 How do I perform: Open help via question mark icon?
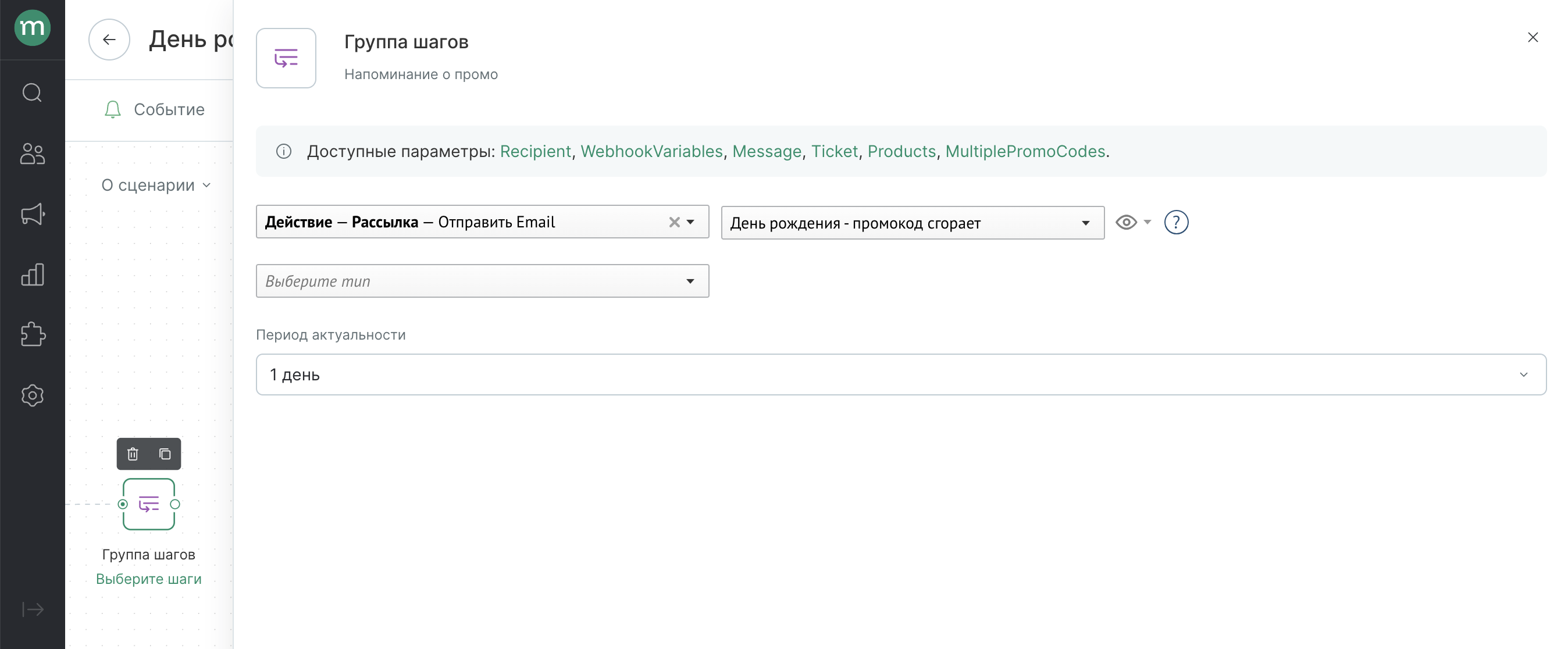pyautogui.click(x=1176, y=222)
